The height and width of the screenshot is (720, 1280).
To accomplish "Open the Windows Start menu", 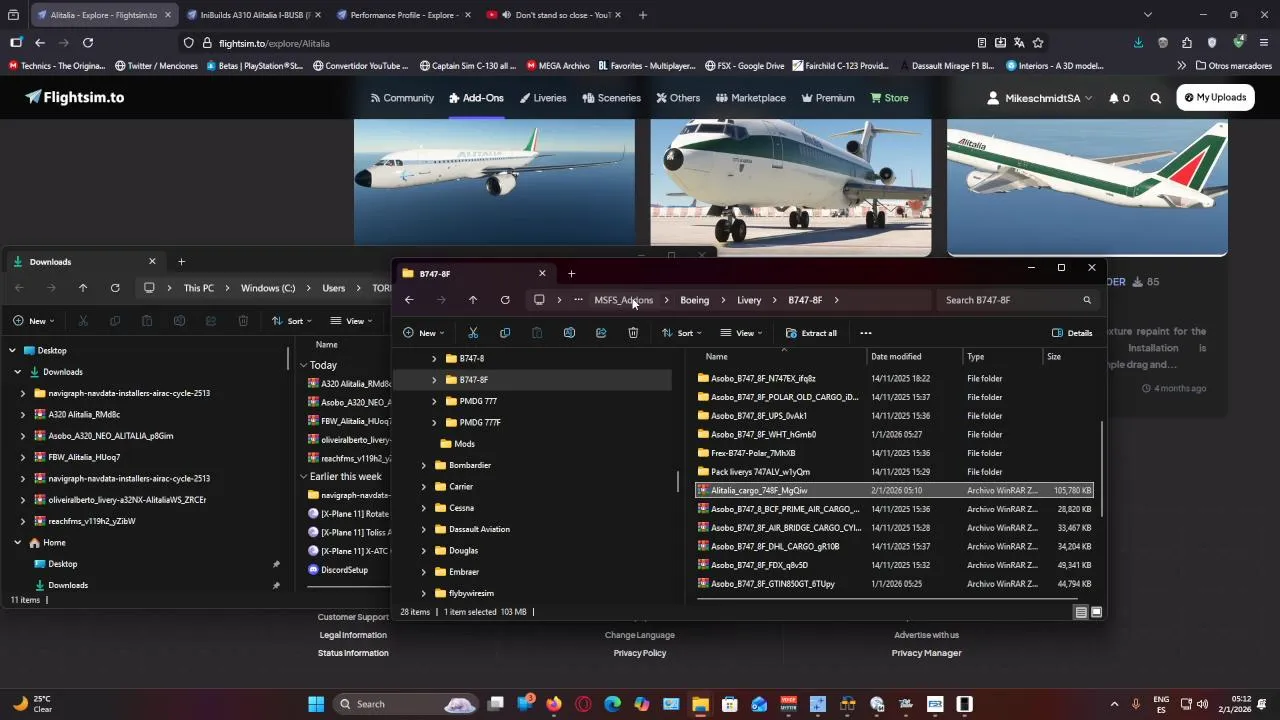I will click(x=316, y=704).
